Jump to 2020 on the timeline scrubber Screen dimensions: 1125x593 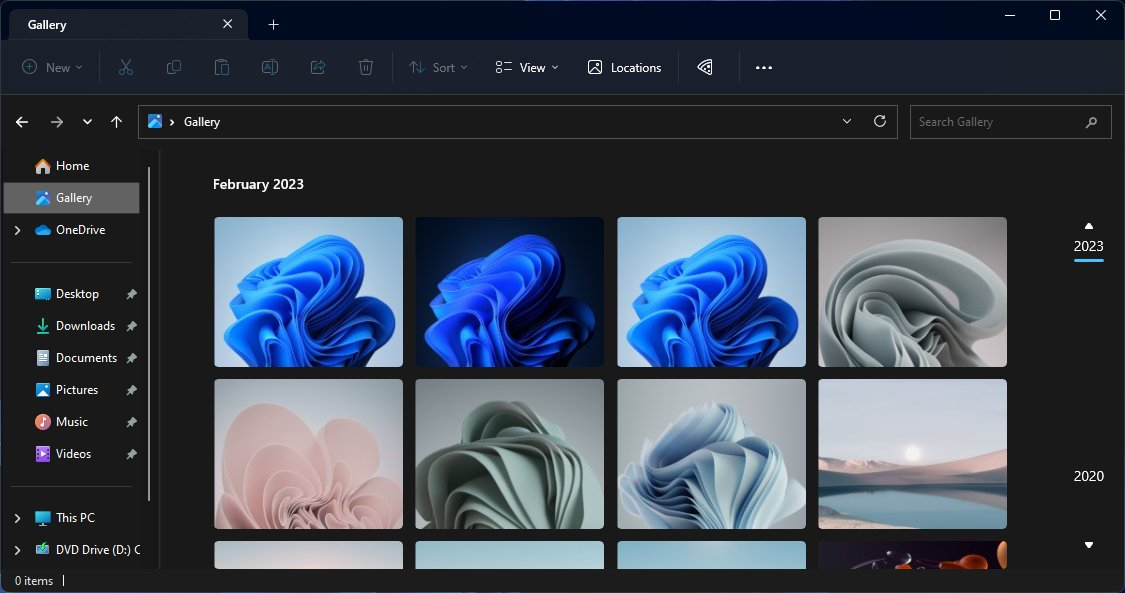click(1088, 476)
